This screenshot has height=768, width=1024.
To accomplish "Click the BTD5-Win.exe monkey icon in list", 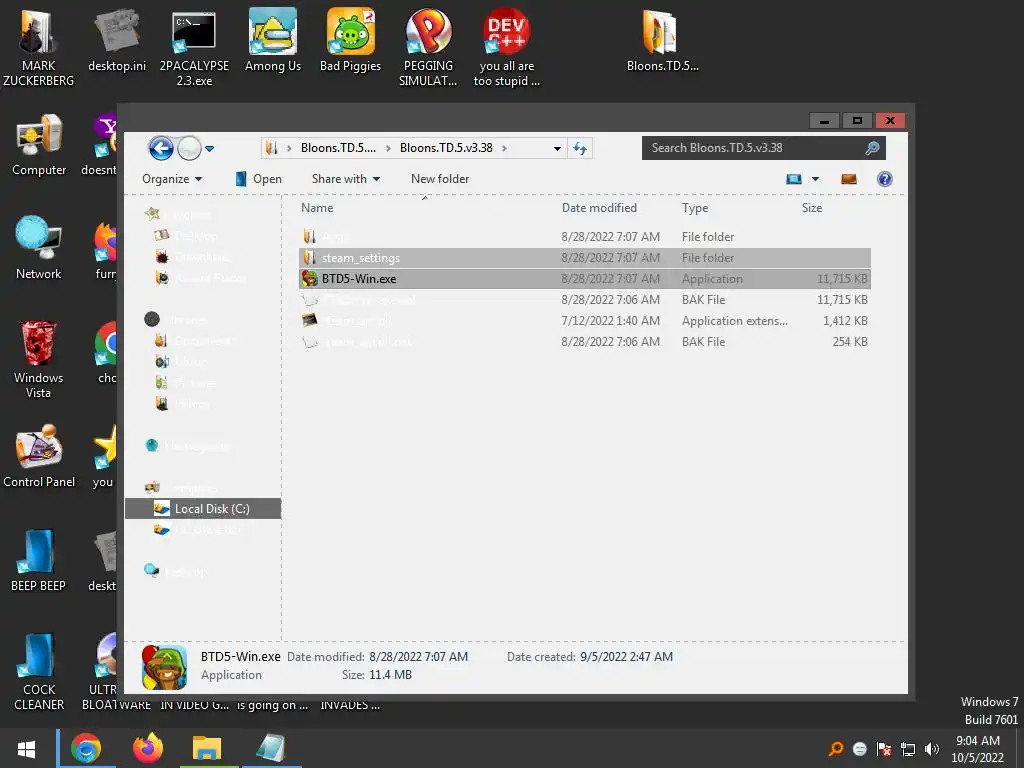I will click(310, 279).
